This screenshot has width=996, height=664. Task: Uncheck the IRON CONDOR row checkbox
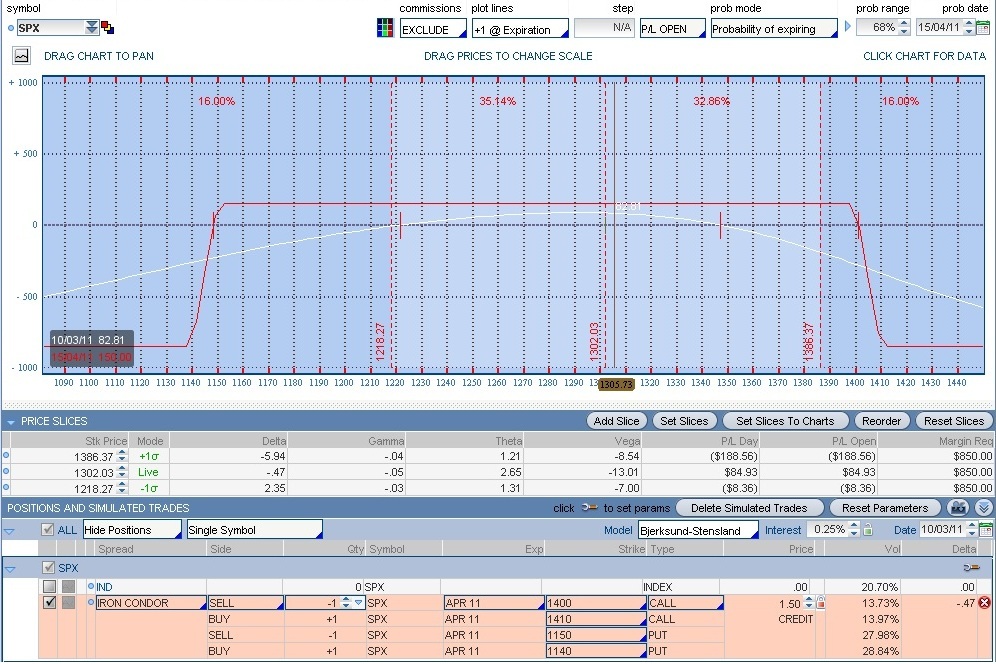50,603
